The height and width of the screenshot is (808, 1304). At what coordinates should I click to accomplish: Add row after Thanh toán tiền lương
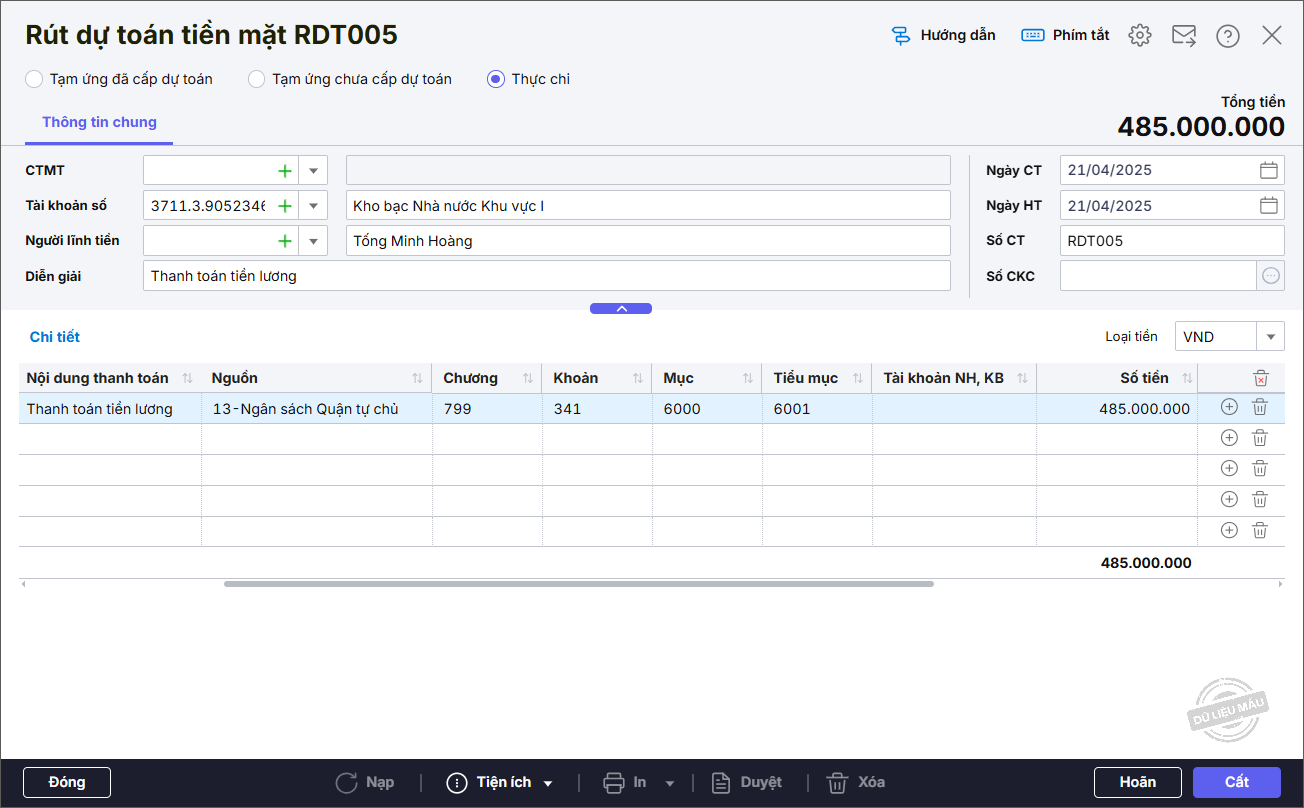point(1229,408)
